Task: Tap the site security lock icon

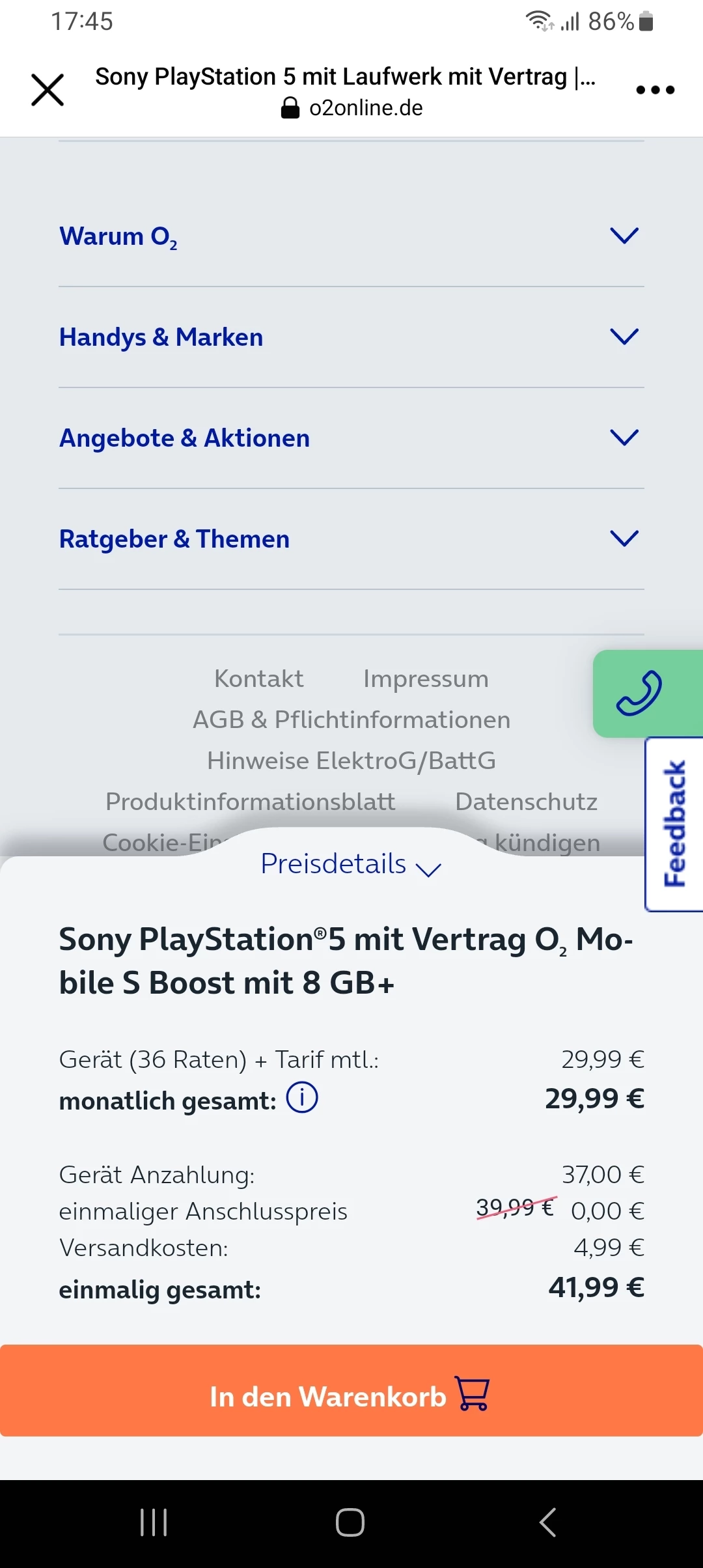Action: tap(290, 108)
